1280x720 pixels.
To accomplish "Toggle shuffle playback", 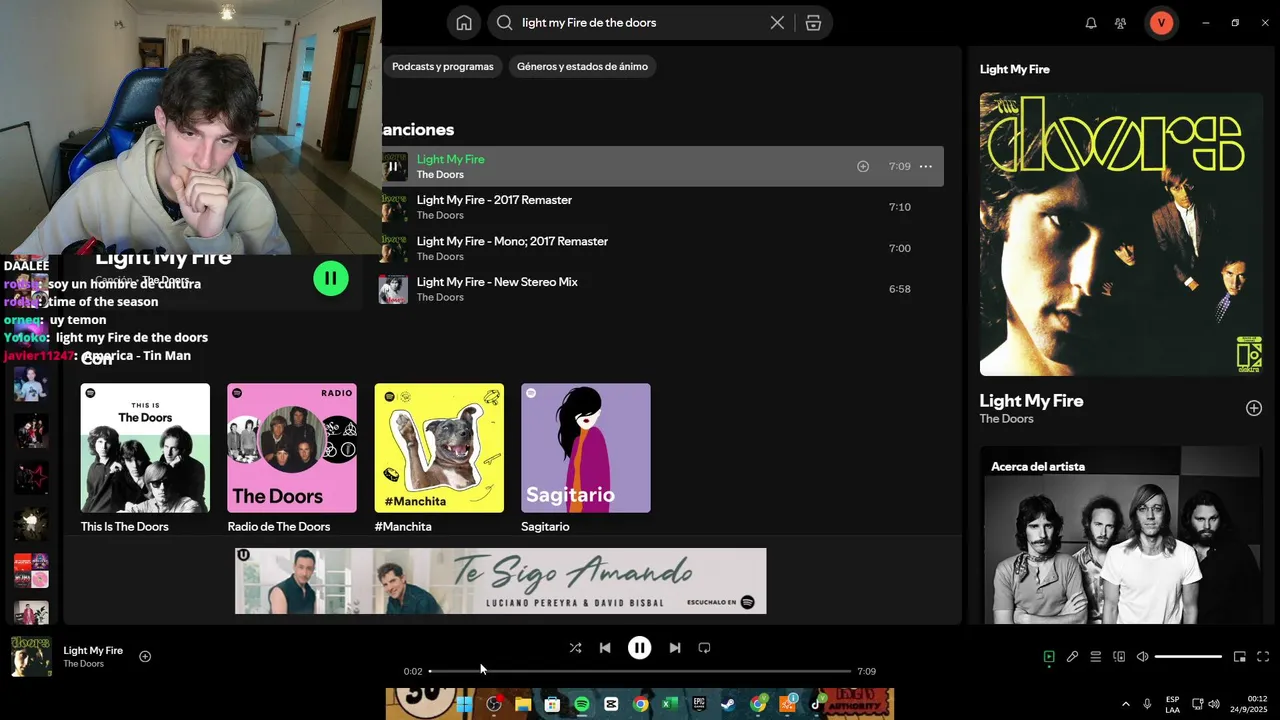I will [x=575, y=648].
